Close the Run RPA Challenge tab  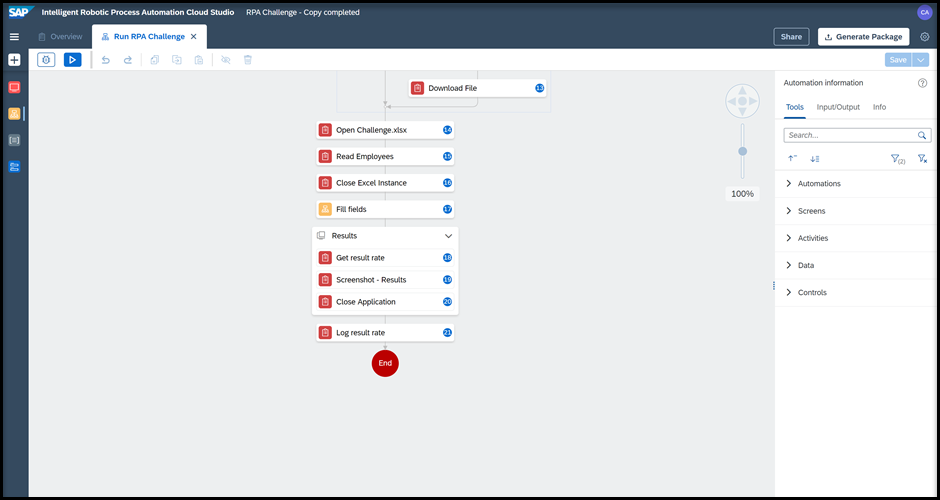(194, 37)
